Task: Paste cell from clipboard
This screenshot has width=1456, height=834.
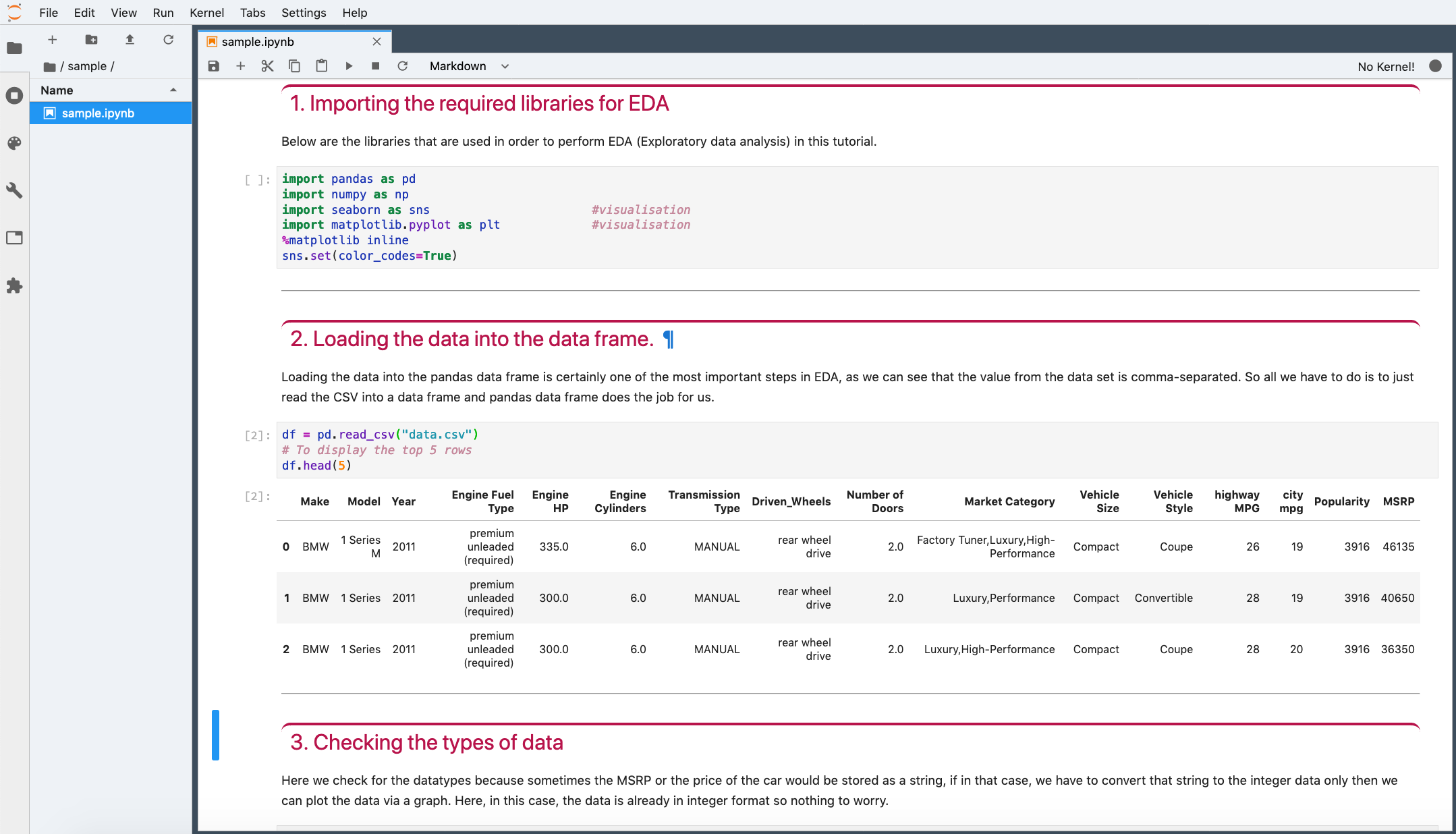Action: tap(322, 66)
